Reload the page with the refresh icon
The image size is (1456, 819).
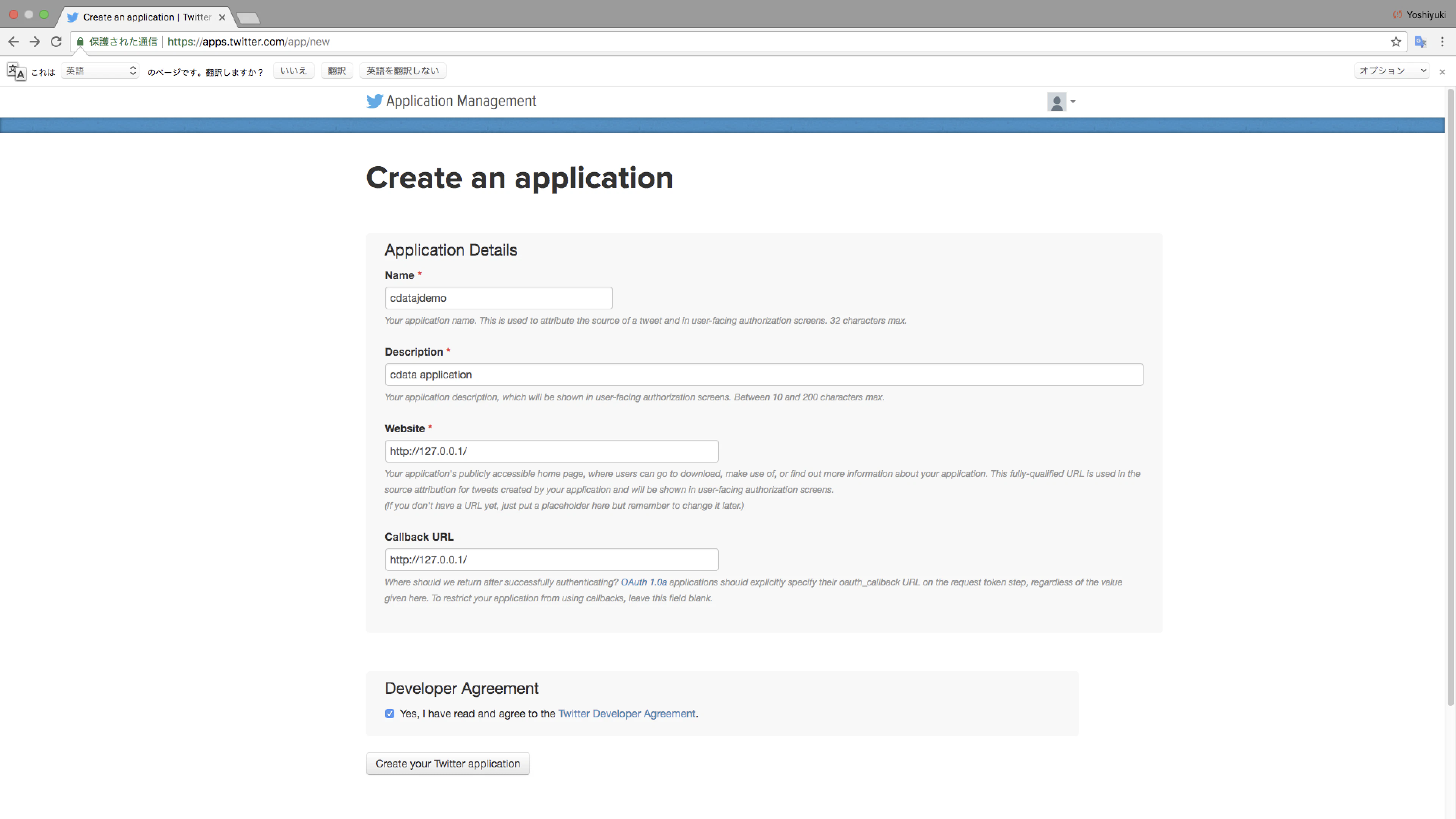56,42
